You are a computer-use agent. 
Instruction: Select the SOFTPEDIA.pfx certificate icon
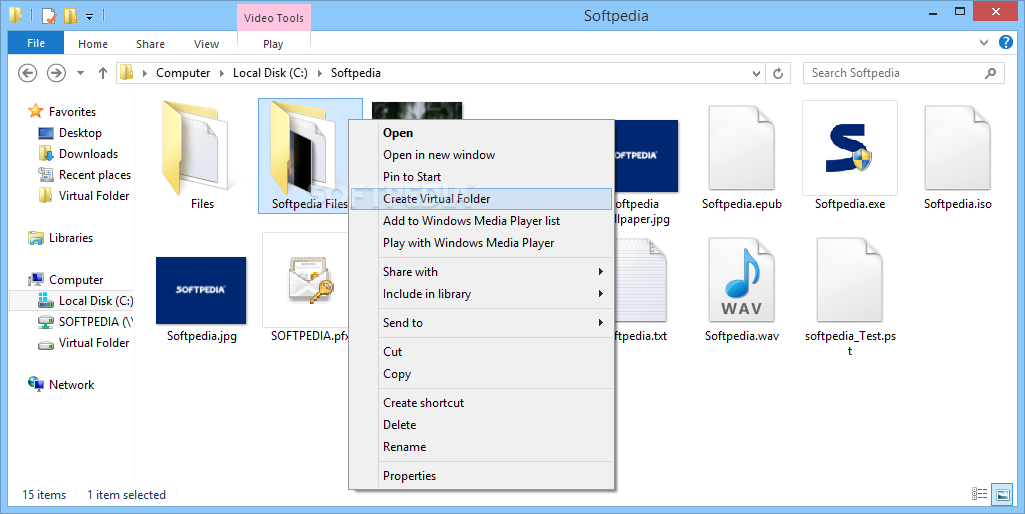pyautogui.click(x=309, y=280)
